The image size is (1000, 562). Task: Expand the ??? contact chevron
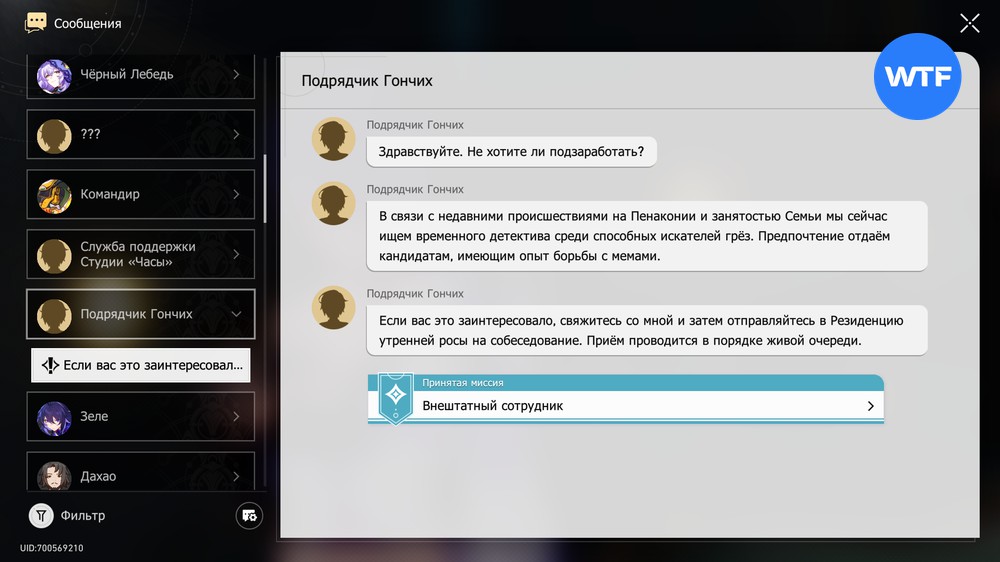tap(236, 135)
